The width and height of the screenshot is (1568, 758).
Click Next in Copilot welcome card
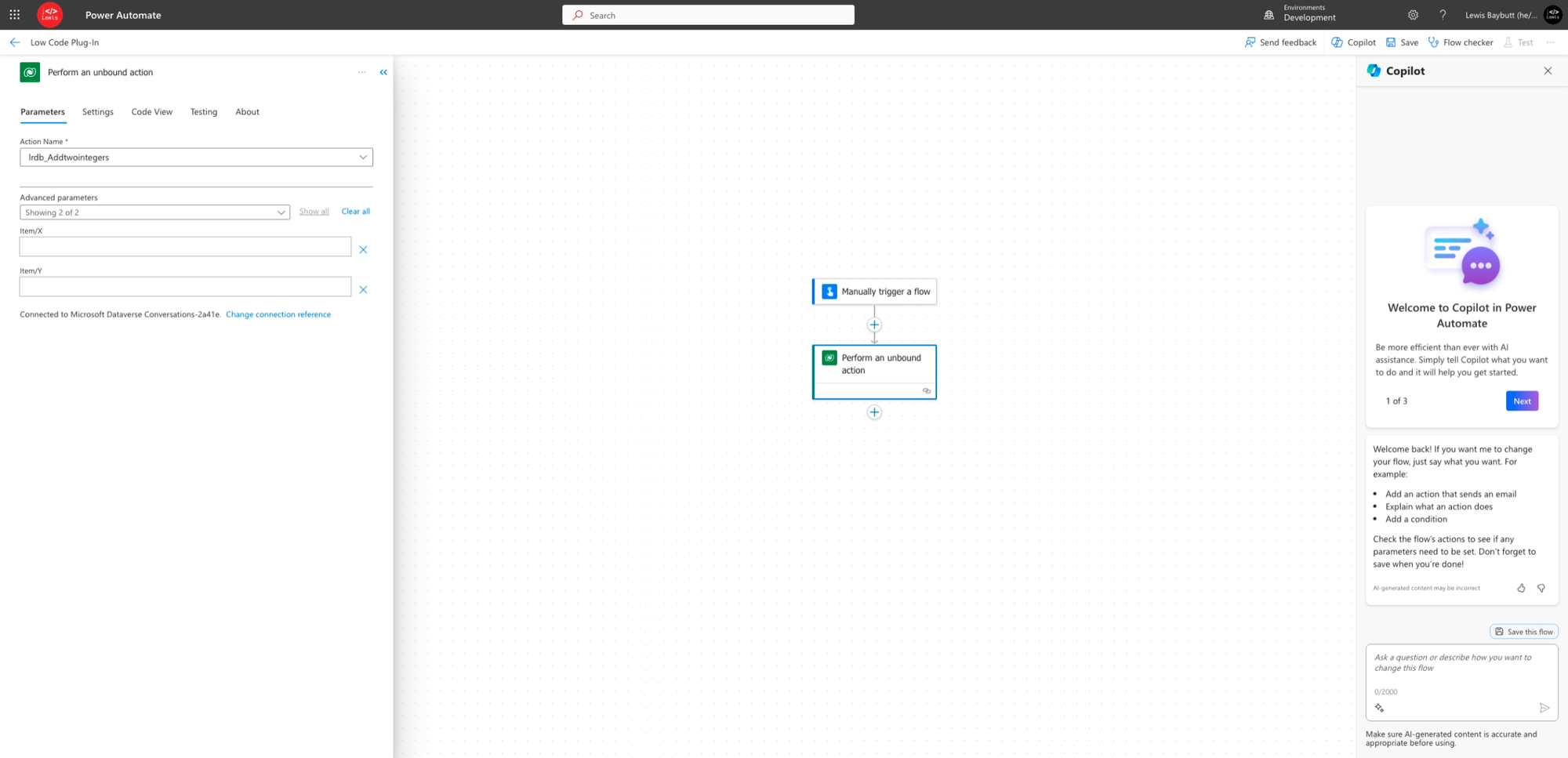click(1522, 401)
